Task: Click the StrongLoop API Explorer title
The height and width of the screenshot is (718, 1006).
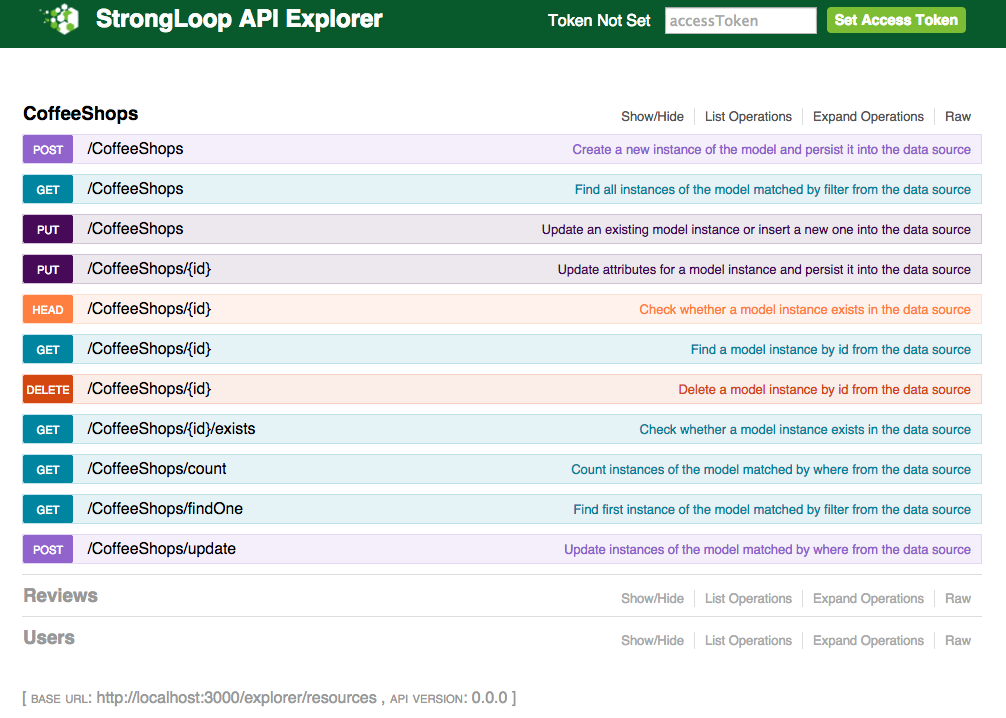Action: [x=239, y=19]
